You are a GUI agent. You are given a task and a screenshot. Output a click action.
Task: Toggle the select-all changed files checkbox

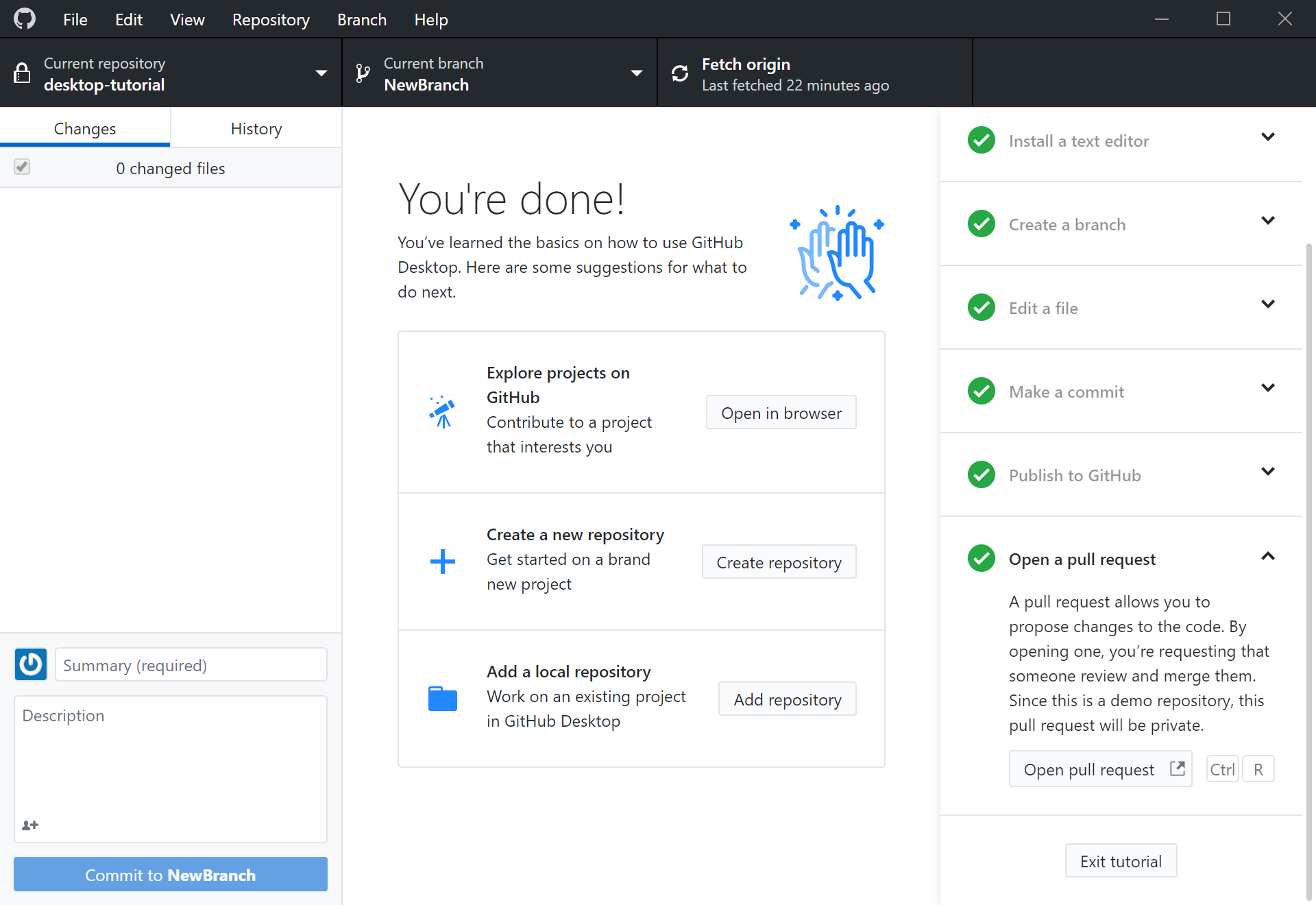[x=22, y=167]
